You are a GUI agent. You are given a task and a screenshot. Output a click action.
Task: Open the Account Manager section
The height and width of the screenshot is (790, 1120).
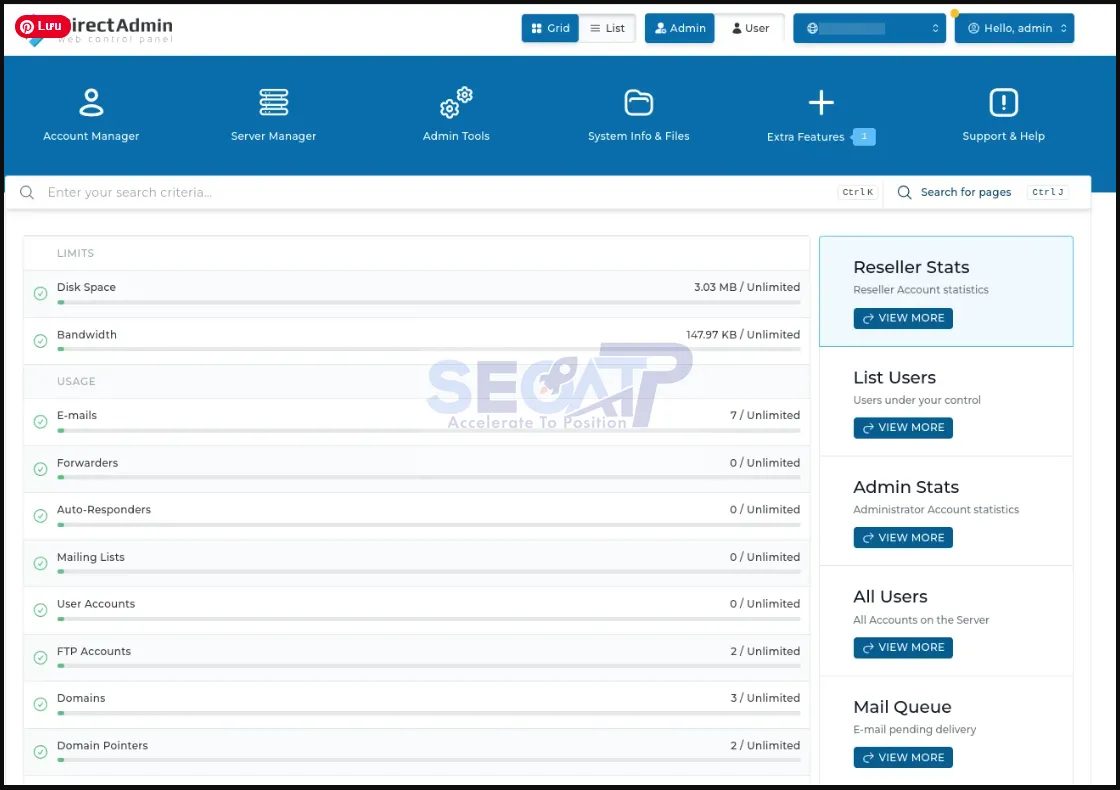click(x=91, y=112)
